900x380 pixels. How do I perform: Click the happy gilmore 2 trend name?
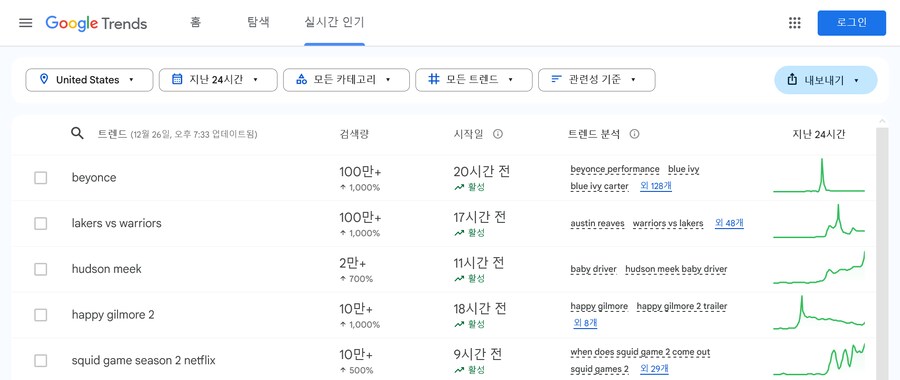pyautogui.click(x=113, y=315)
